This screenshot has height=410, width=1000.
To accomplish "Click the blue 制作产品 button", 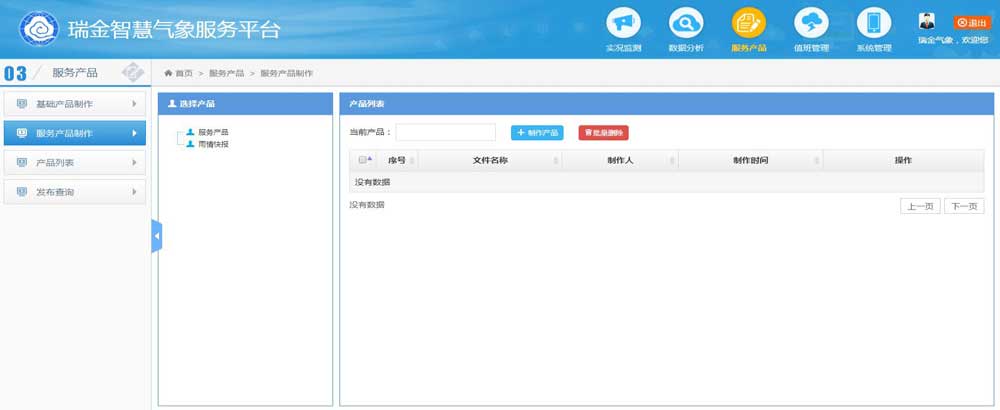I will point(537,132).
